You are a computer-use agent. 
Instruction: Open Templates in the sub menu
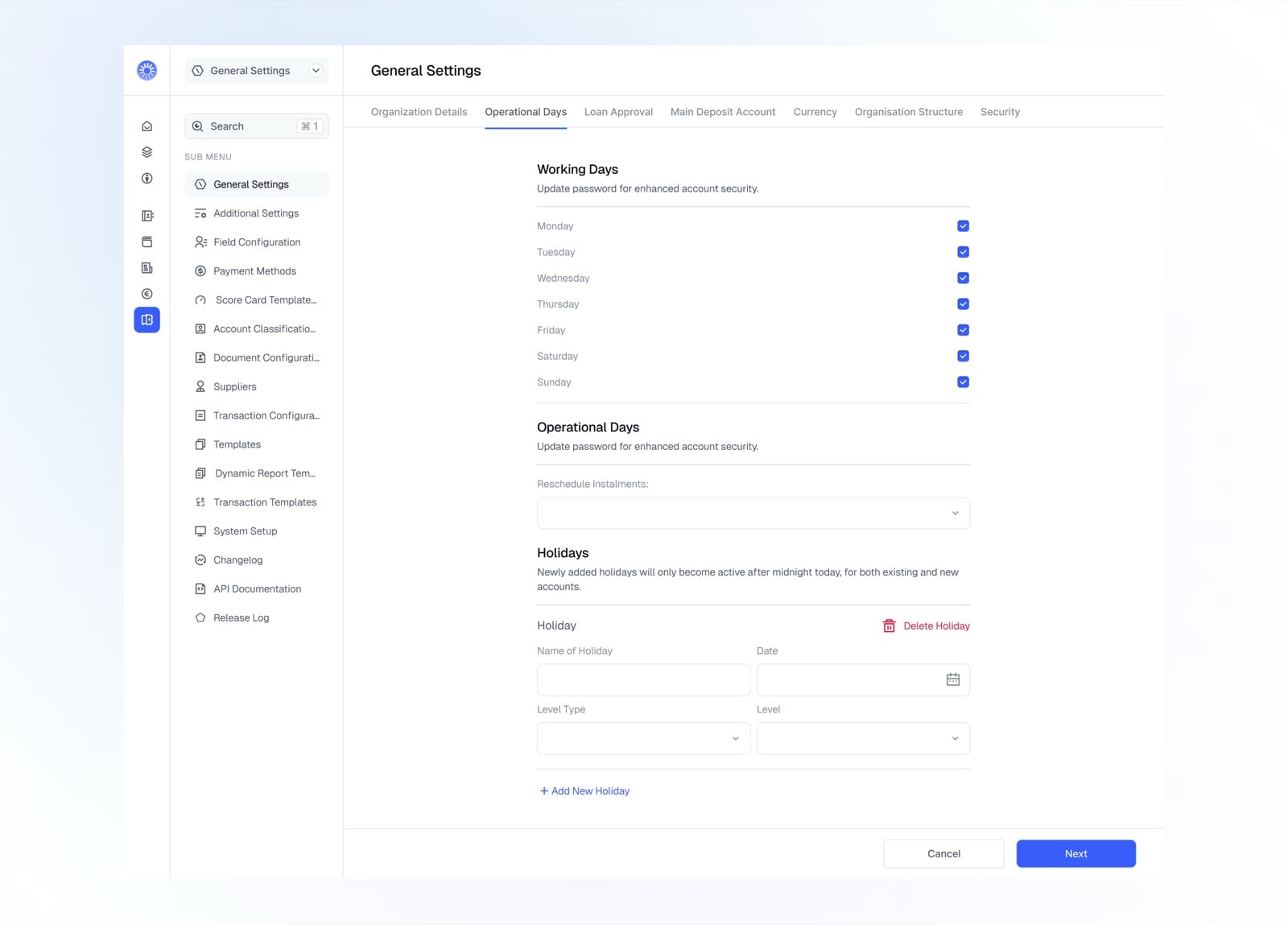tap(257, 444)
